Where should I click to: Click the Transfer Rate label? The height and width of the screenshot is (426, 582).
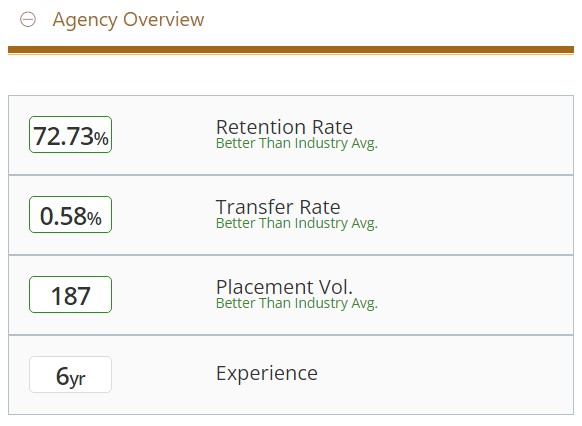[278, 207]
